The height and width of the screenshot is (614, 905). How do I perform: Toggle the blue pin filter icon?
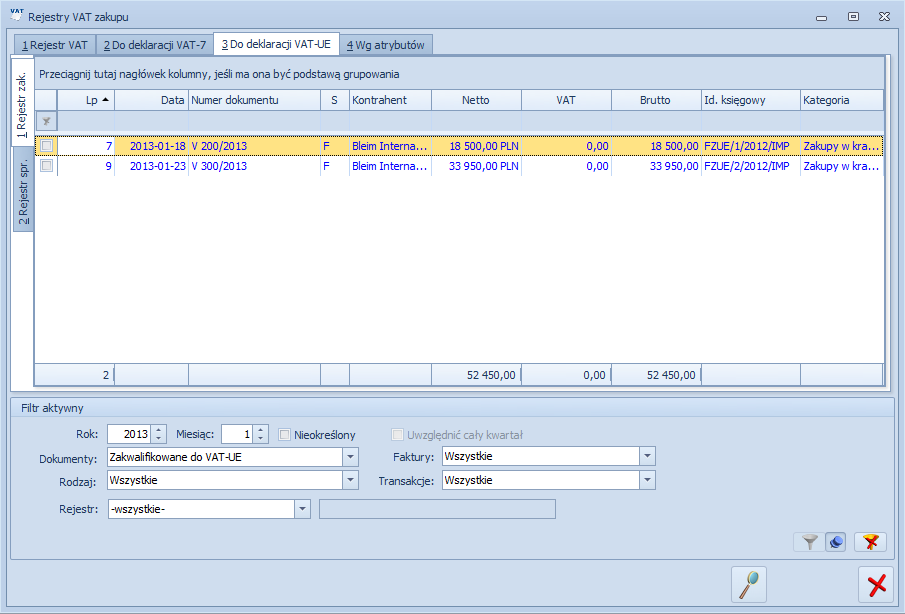click(836, 542)
